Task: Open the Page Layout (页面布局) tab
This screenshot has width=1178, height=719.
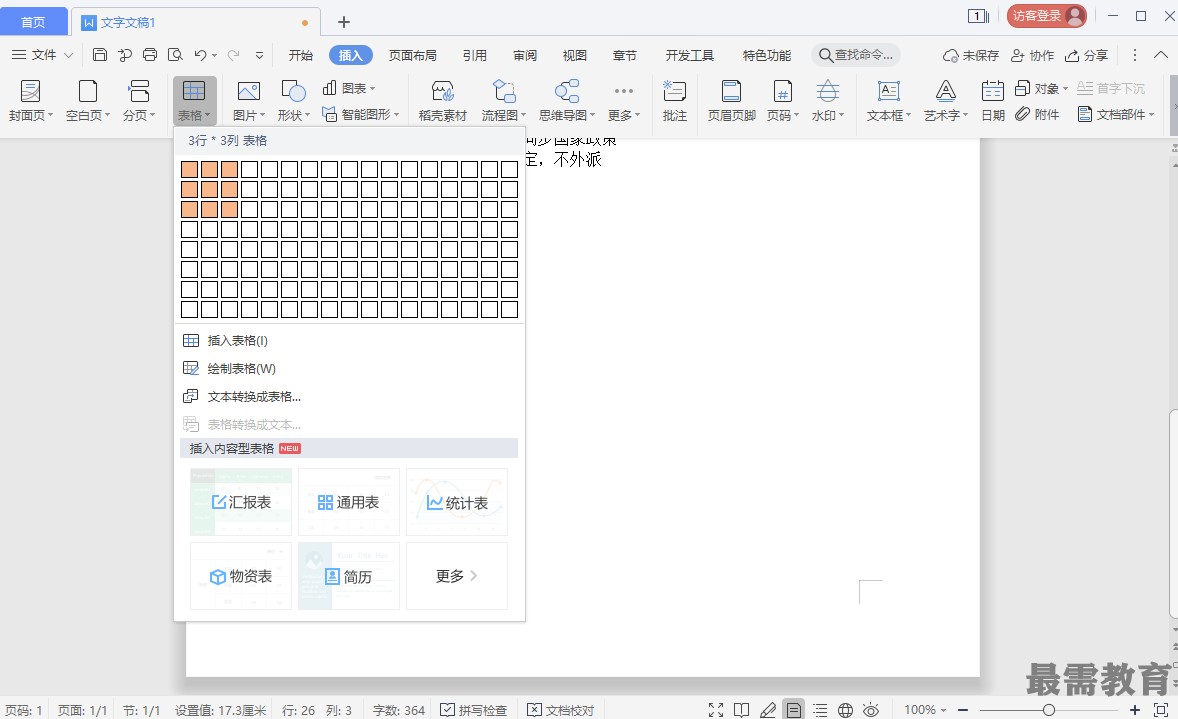Action: tap(412, 55)
